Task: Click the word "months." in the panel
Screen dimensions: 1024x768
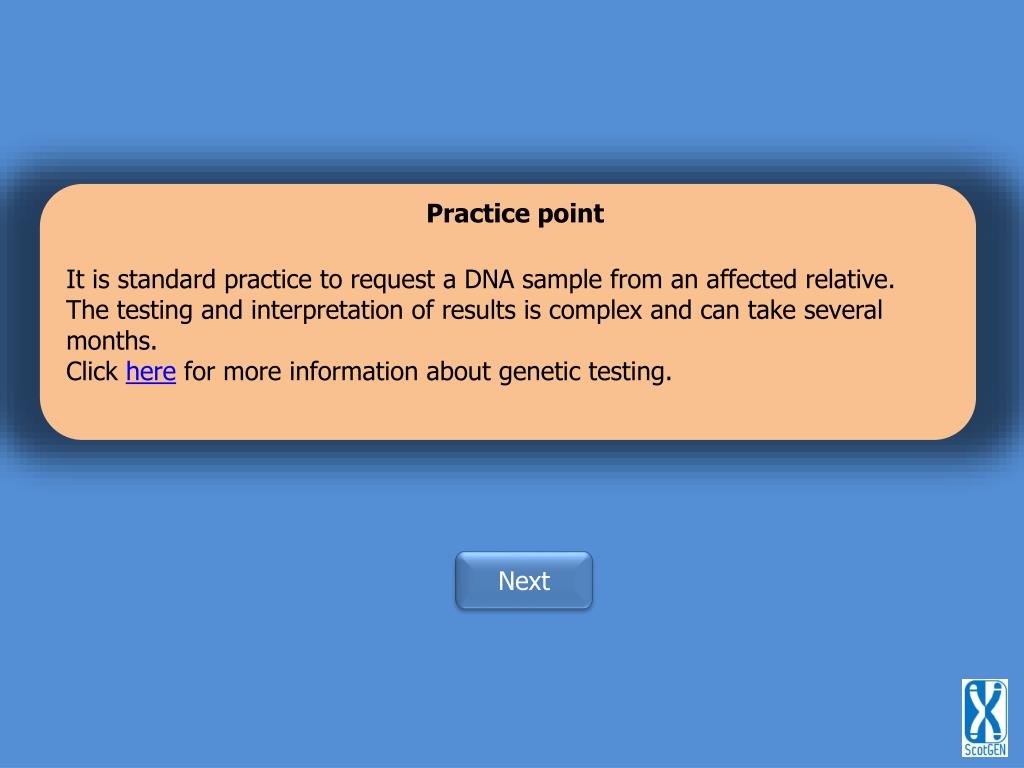Action: click(x=112, y=341)
